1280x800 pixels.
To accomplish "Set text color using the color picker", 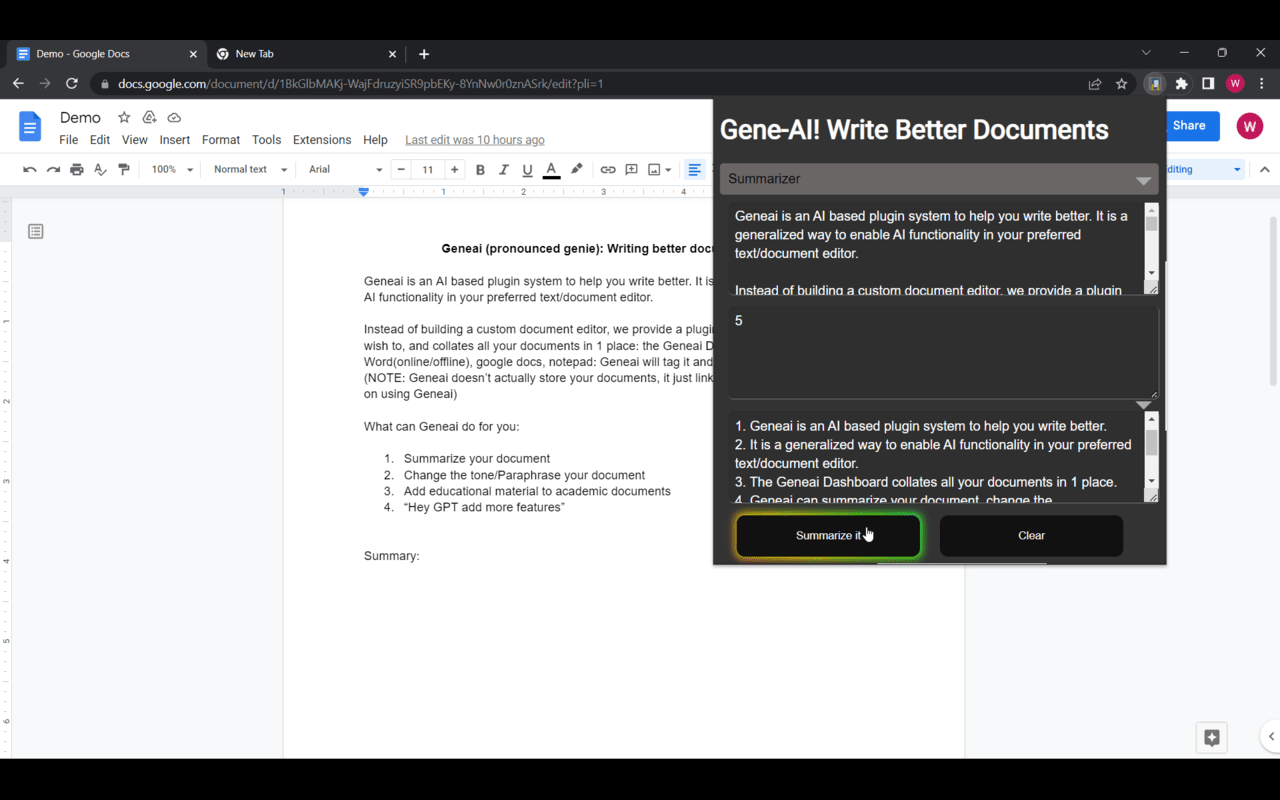I will click(x=551, y=169).
